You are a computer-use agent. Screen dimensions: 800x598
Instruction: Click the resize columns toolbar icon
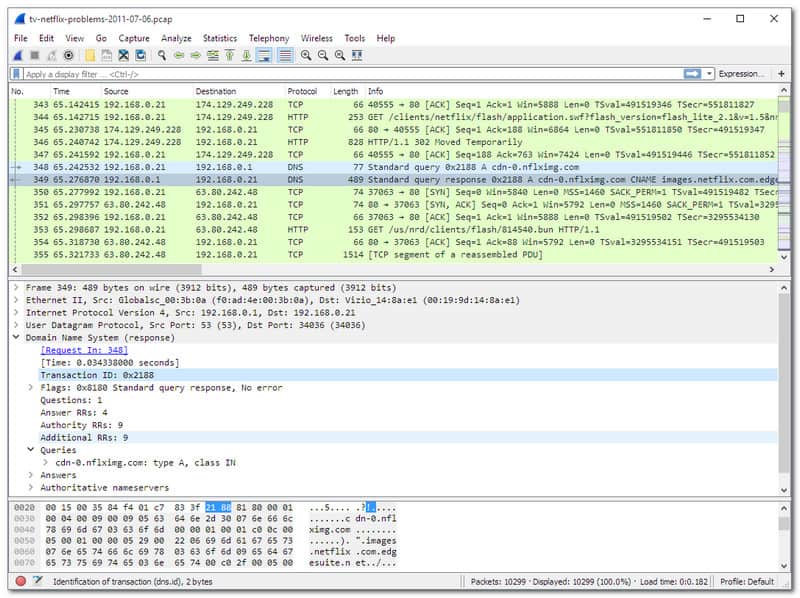(x=357, y=55)
